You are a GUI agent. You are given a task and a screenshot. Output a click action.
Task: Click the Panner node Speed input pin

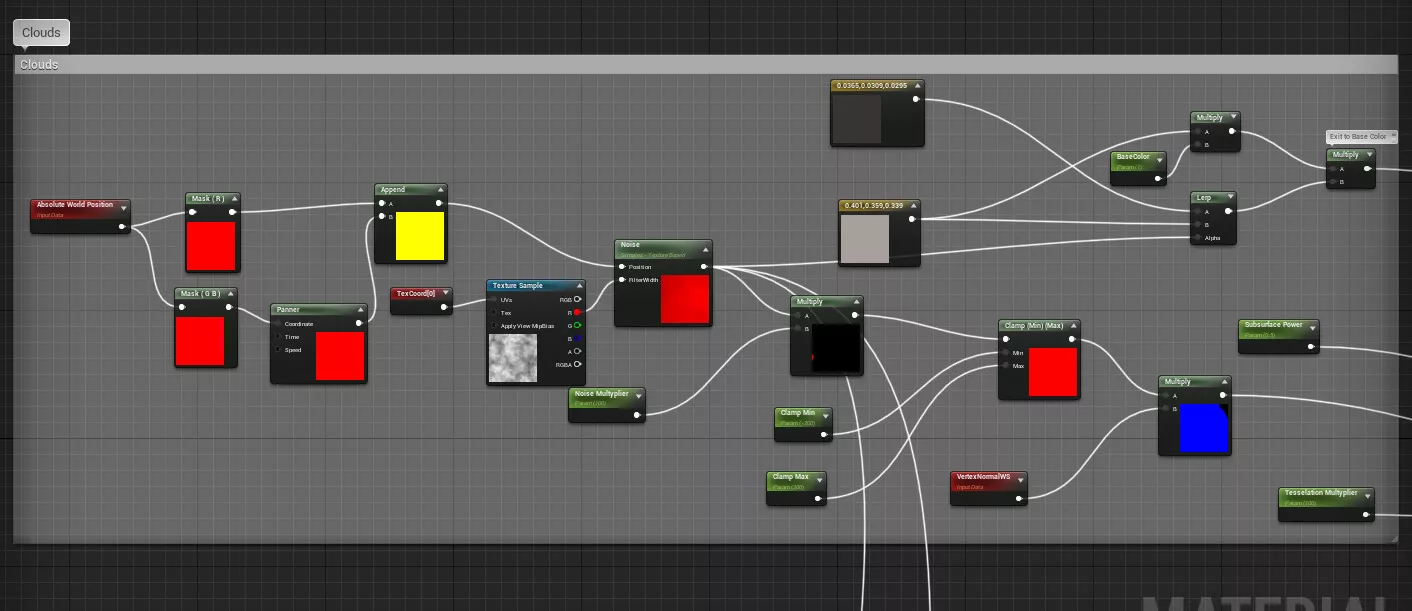pos(278,350)
